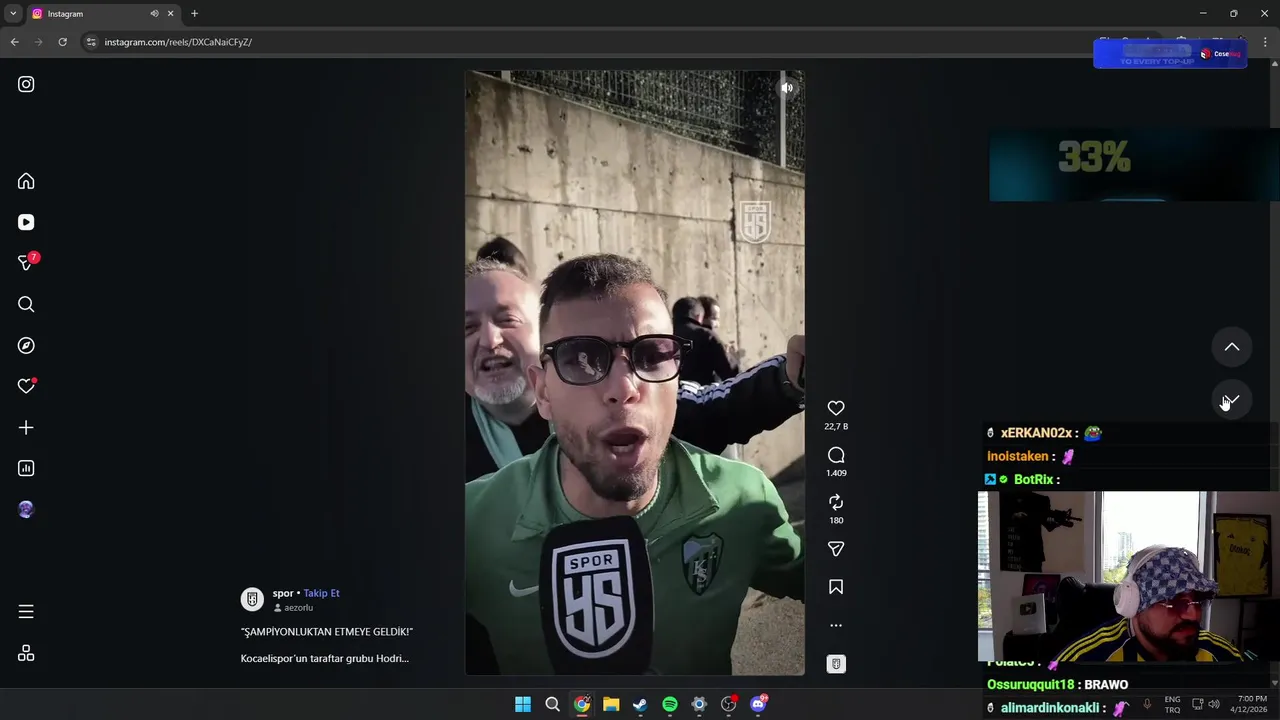Viewport: 1280px width, 720px height.
Task: View site information icon in address bar
Action: pos(91,42)
